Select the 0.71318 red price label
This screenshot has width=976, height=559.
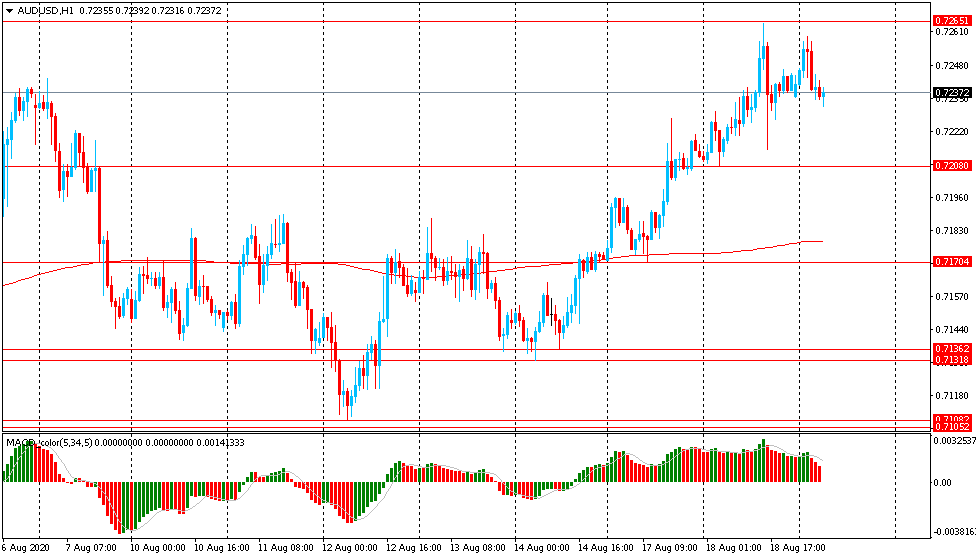(x=952, y=360)
